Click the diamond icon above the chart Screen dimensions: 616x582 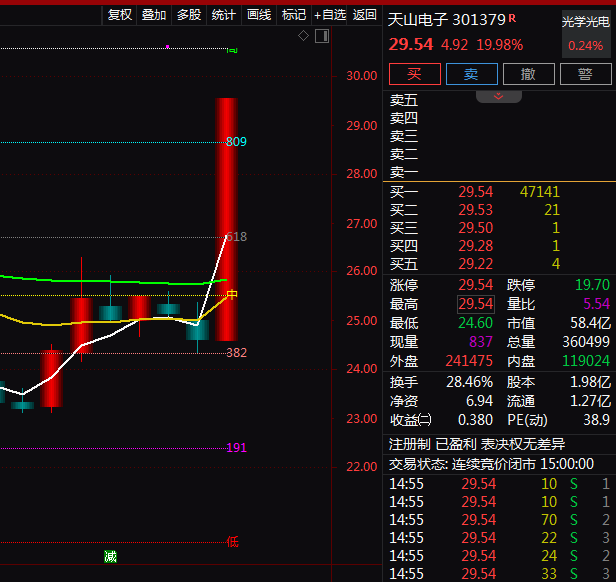pos(303,36)
